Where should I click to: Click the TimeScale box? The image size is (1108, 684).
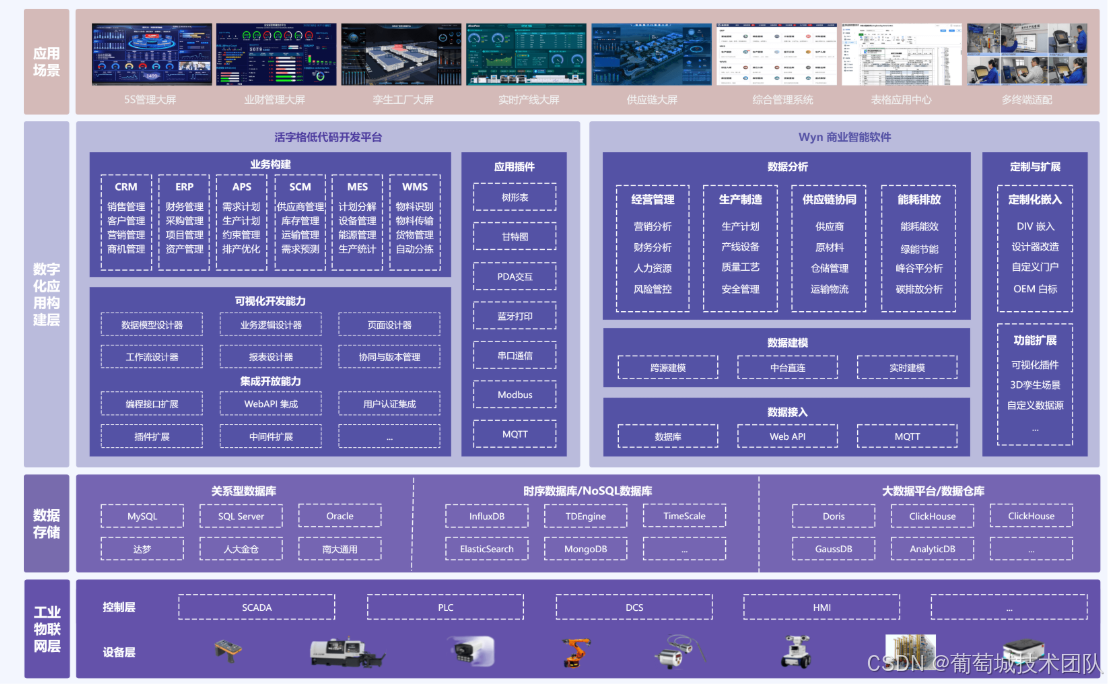point(684,516)
